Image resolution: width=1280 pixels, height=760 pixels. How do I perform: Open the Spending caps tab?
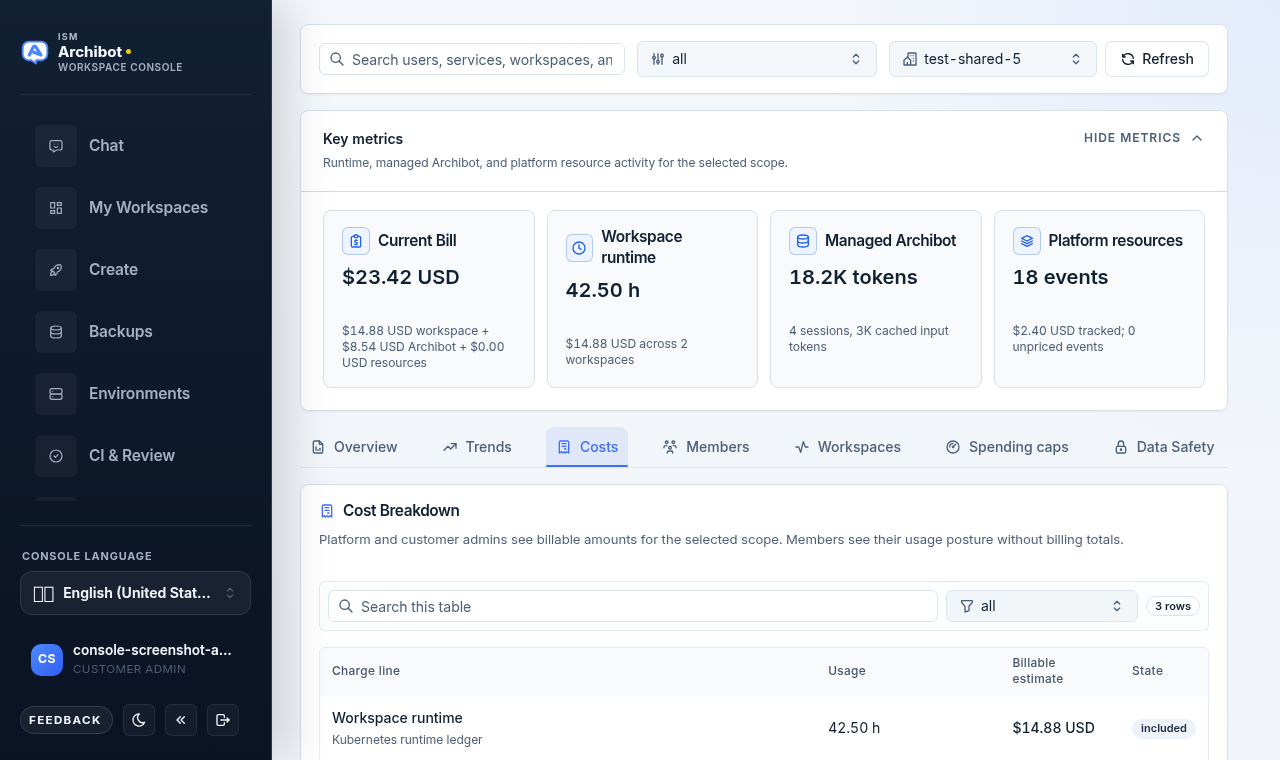pyautogui.click(x=1007, y=447)
